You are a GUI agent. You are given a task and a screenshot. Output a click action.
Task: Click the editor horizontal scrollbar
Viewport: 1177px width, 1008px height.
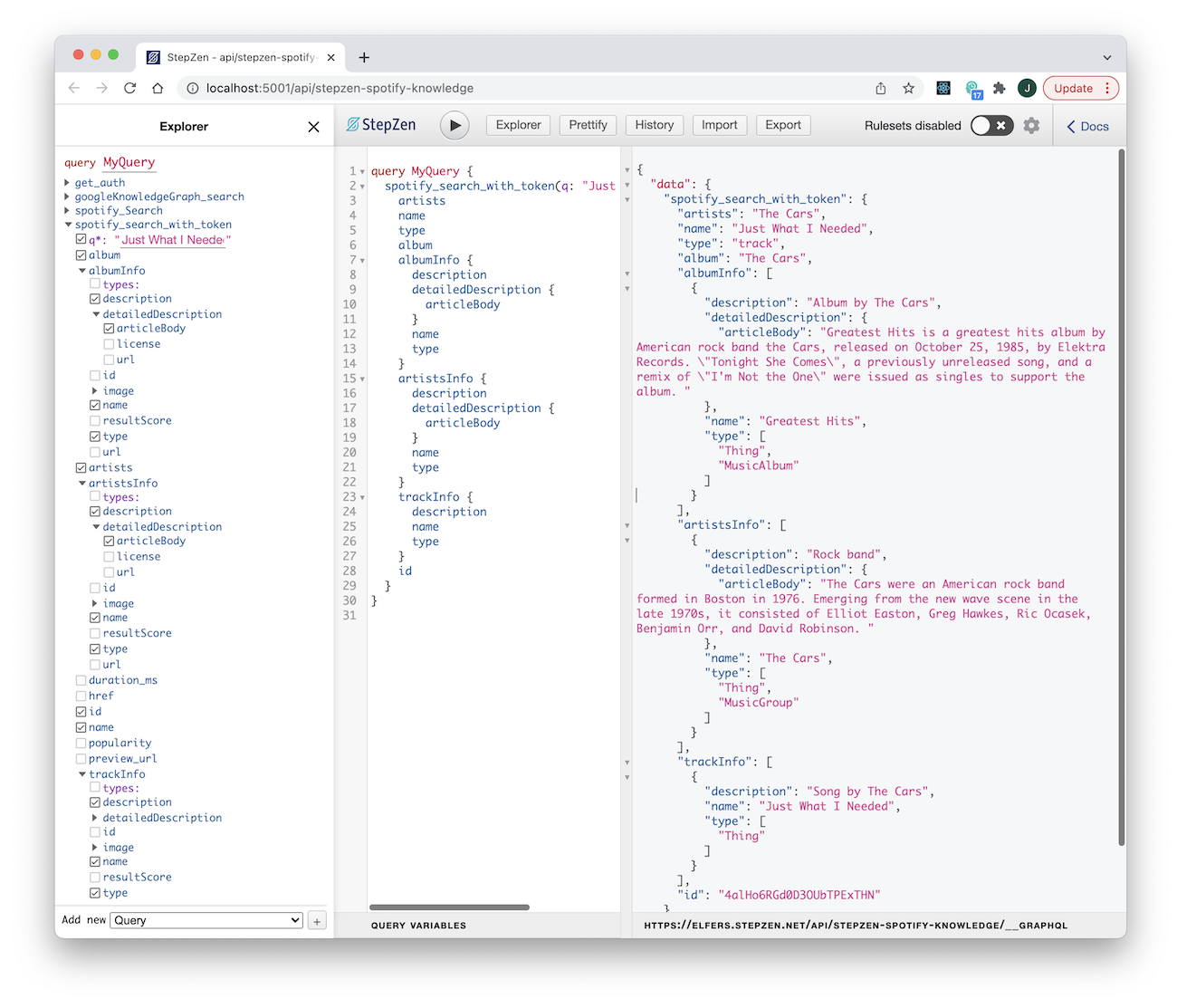pos(449,907)
